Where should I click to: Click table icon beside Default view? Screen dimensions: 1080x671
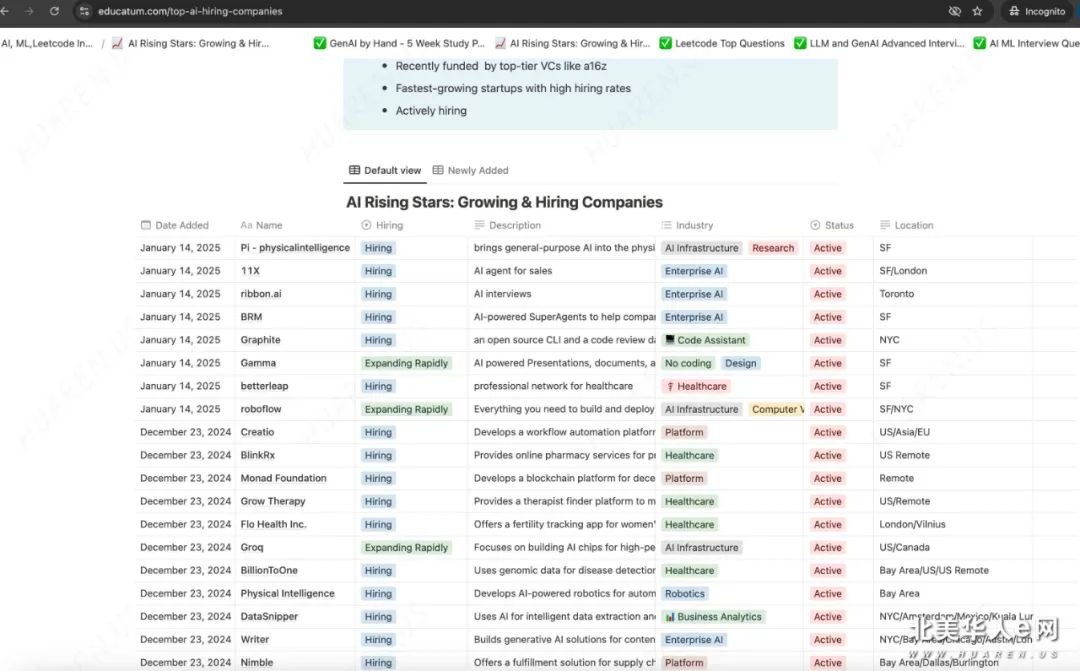(x=354, y=170)
